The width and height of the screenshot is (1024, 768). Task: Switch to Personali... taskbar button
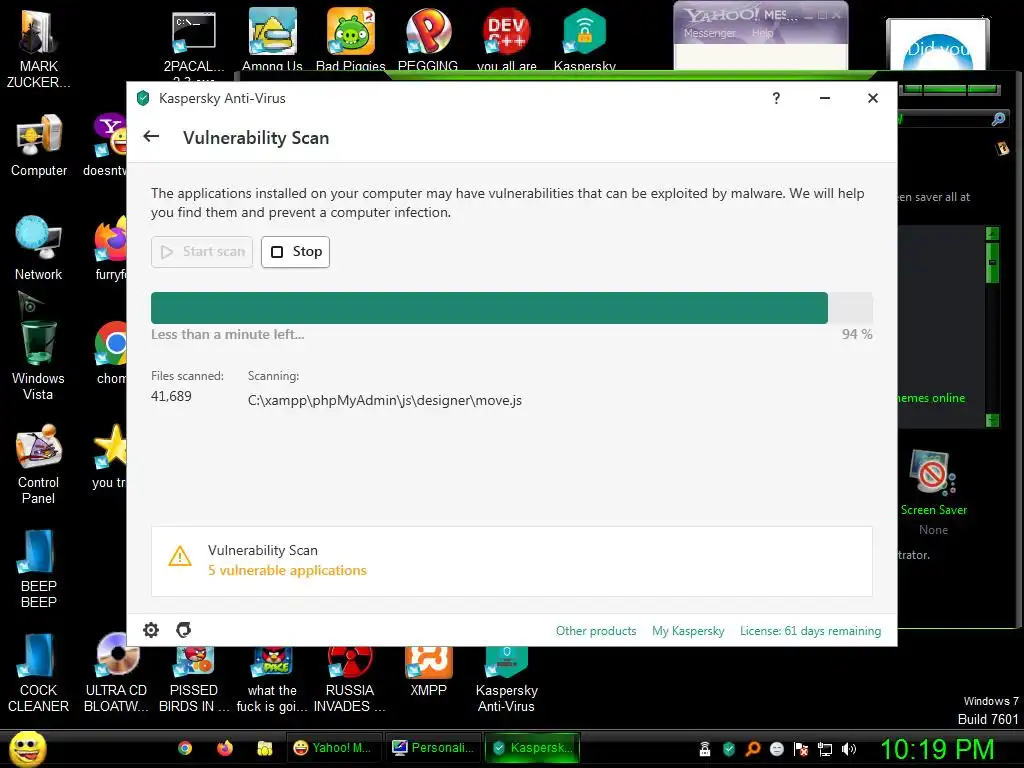(x=434, y=748)
